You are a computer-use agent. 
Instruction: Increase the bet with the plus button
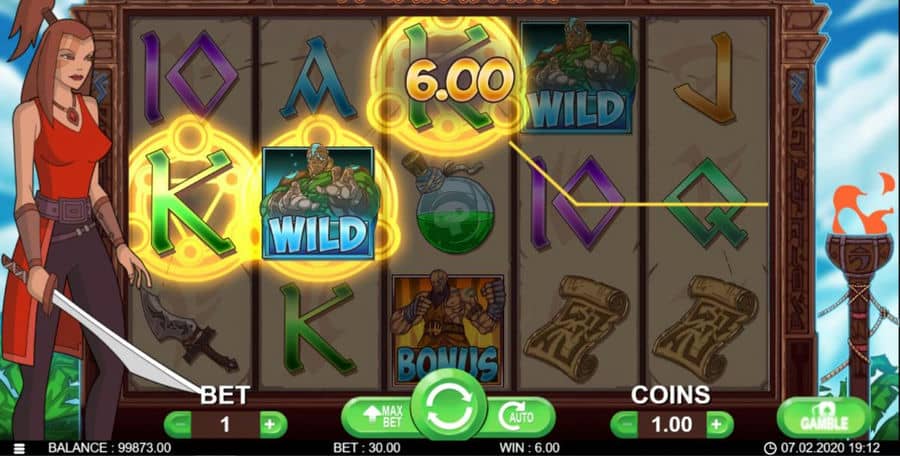tap(271, 425)
